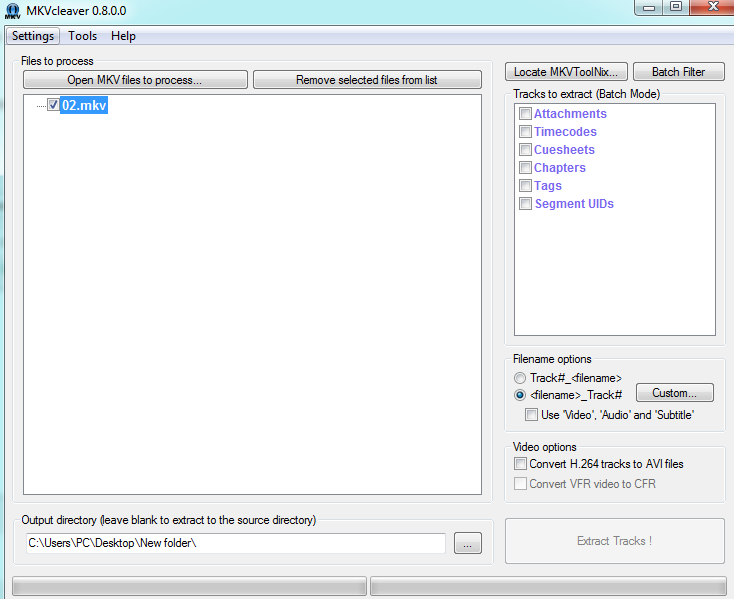734x599 pixels.
Task: Click into the output directory path field
Action: tap(235, 543)
